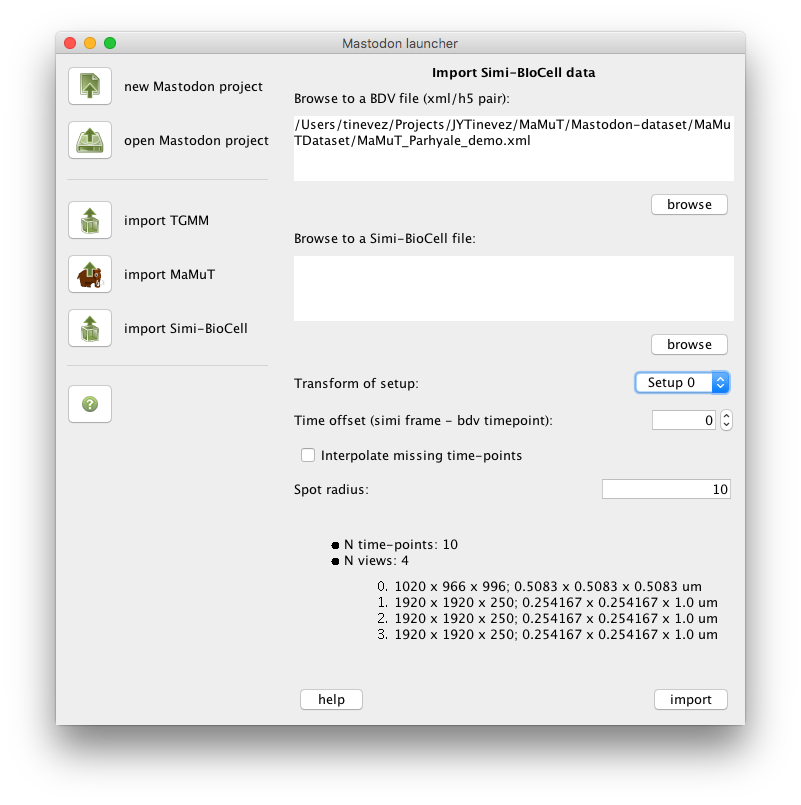Click the new Mastodon project icon
This screenshot has height=805, width=801.
point(90,86)
